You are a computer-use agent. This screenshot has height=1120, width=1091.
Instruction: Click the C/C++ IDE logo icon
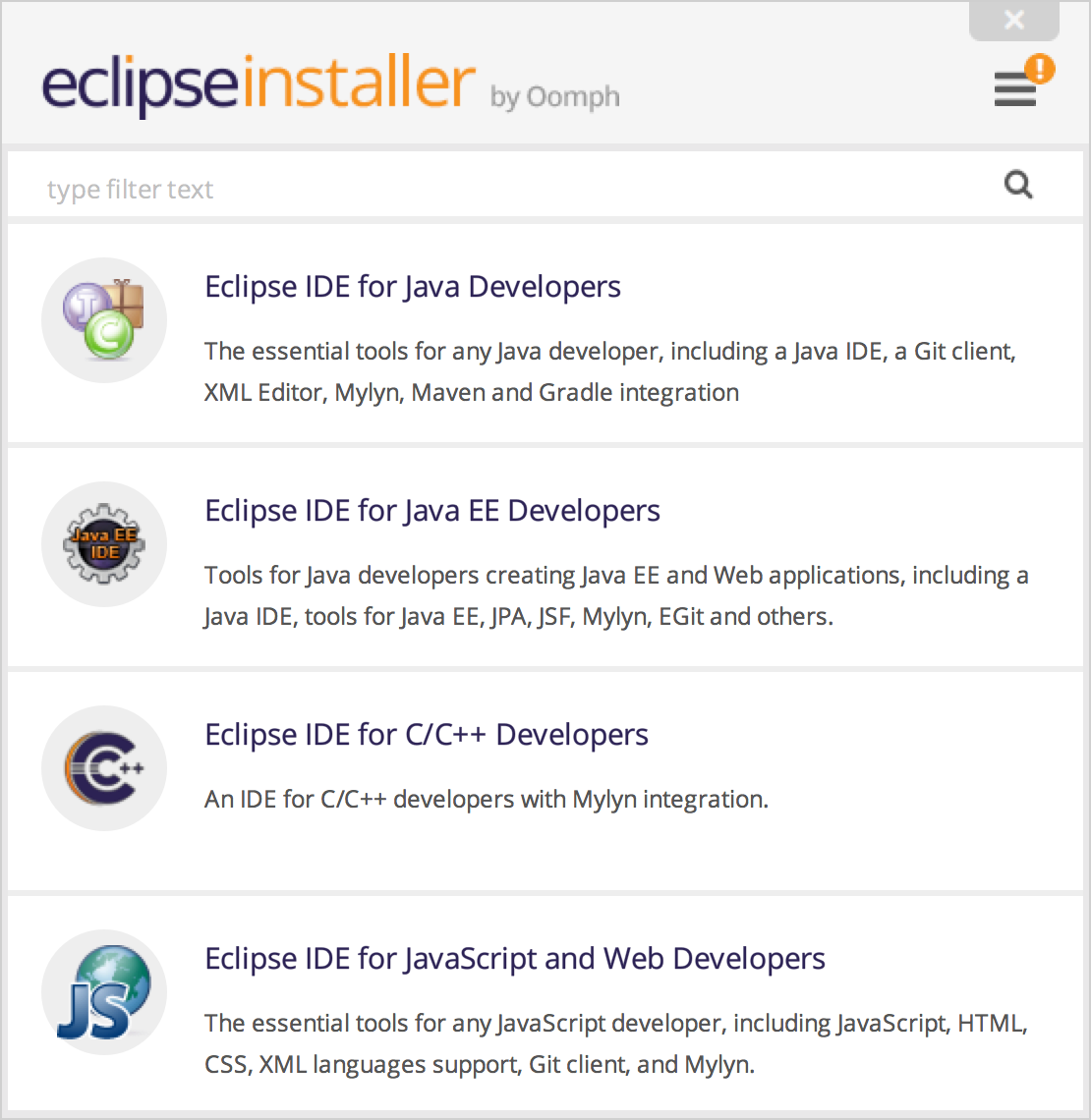point(103,767)
